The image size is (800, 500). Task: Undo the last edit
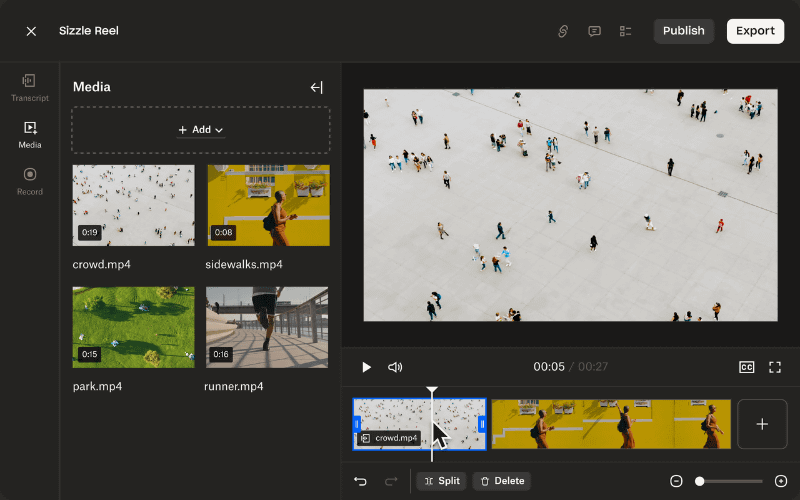tap(360, 481)
